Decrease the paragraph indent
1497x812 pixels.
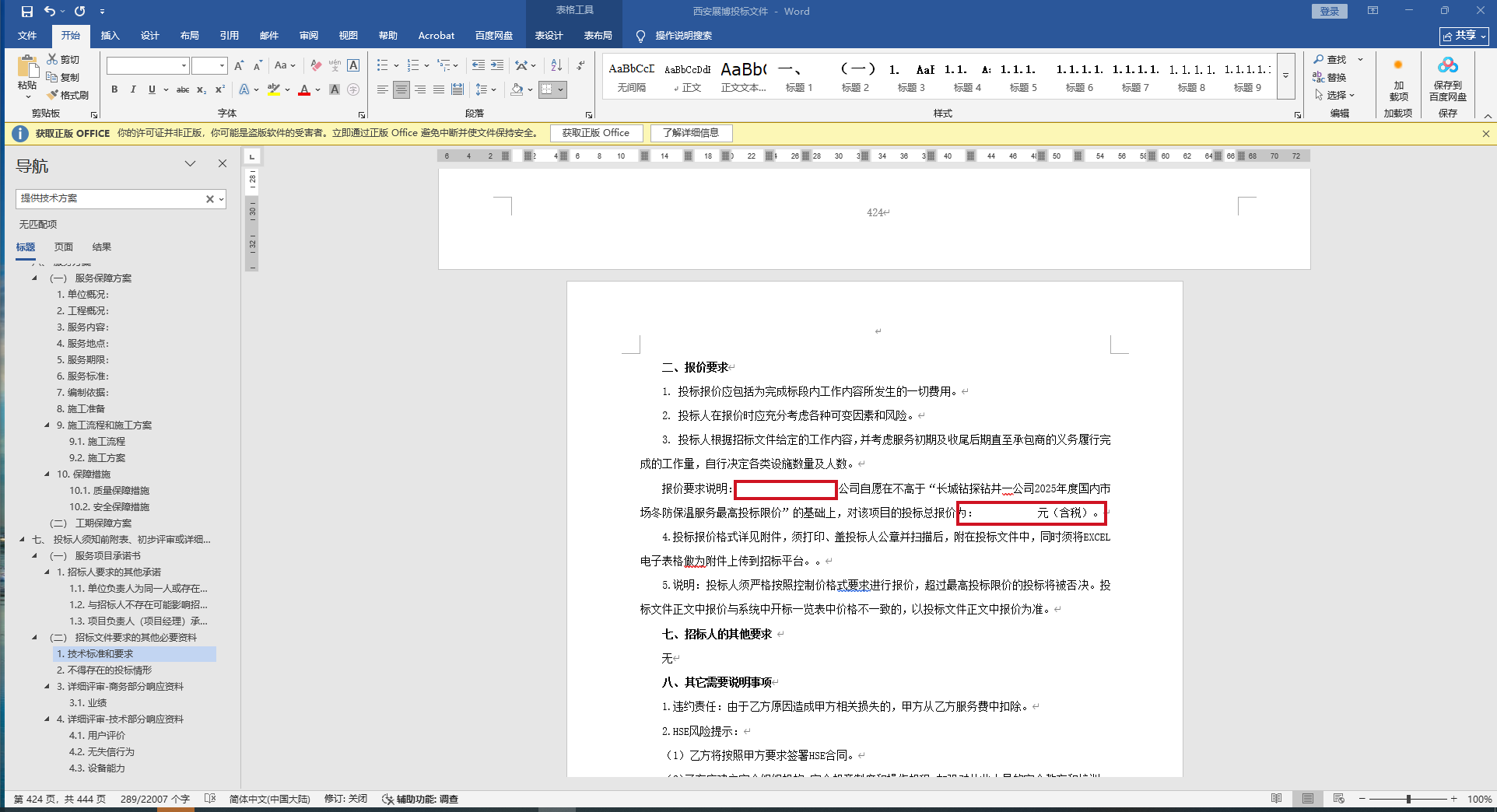[479, 66]
